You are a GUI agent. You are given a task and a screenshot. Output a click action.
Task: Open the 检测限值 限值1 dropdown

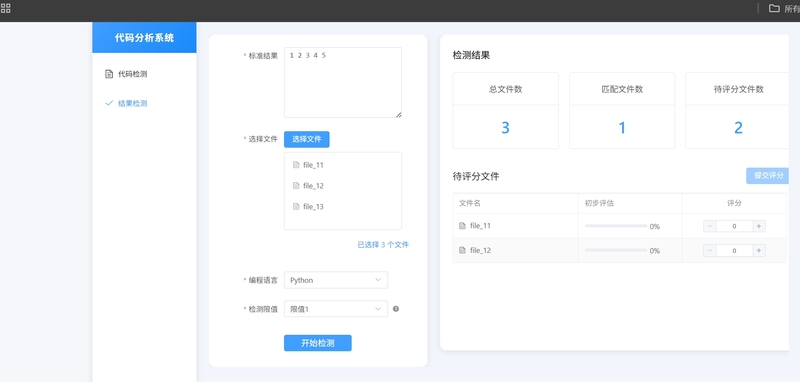click(x=336, y=309)
